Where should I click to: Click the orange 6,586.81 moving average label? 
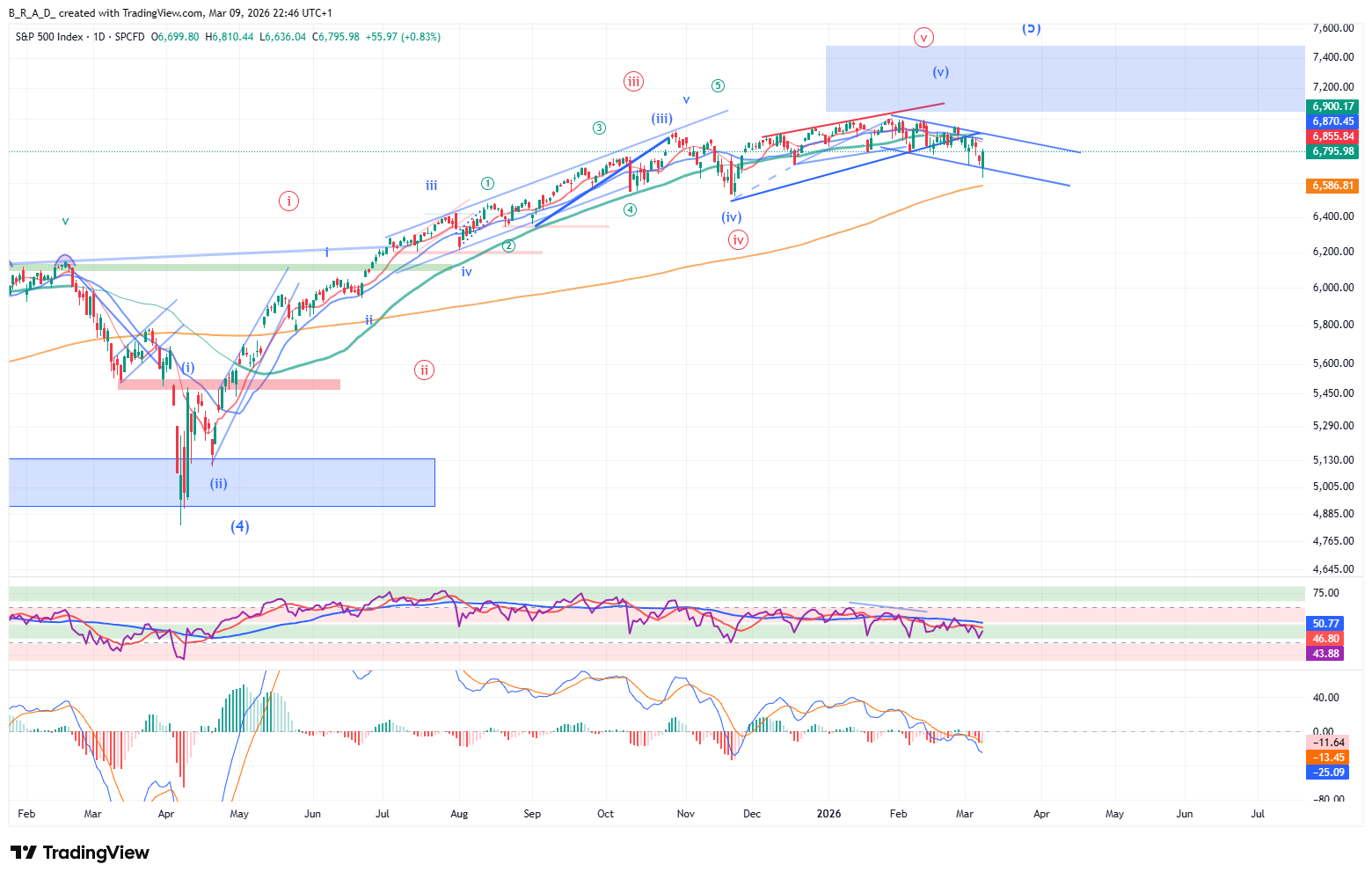(1332, 186)
